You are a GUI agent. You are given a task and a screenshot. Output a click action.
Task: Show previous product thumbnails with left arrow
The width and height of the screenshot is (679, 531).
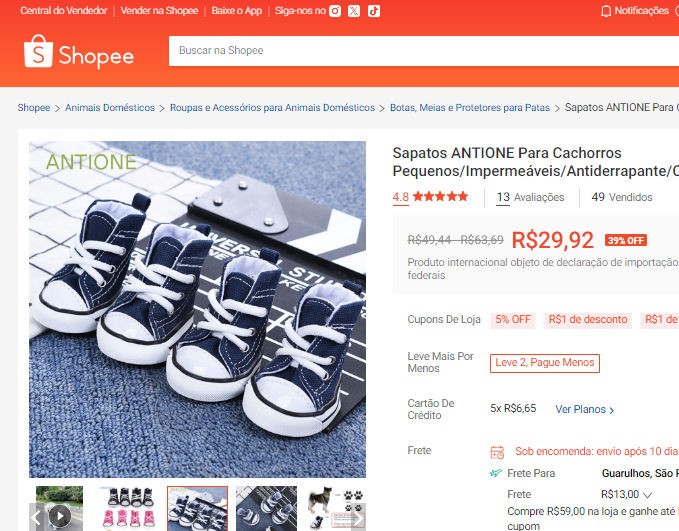37,516
